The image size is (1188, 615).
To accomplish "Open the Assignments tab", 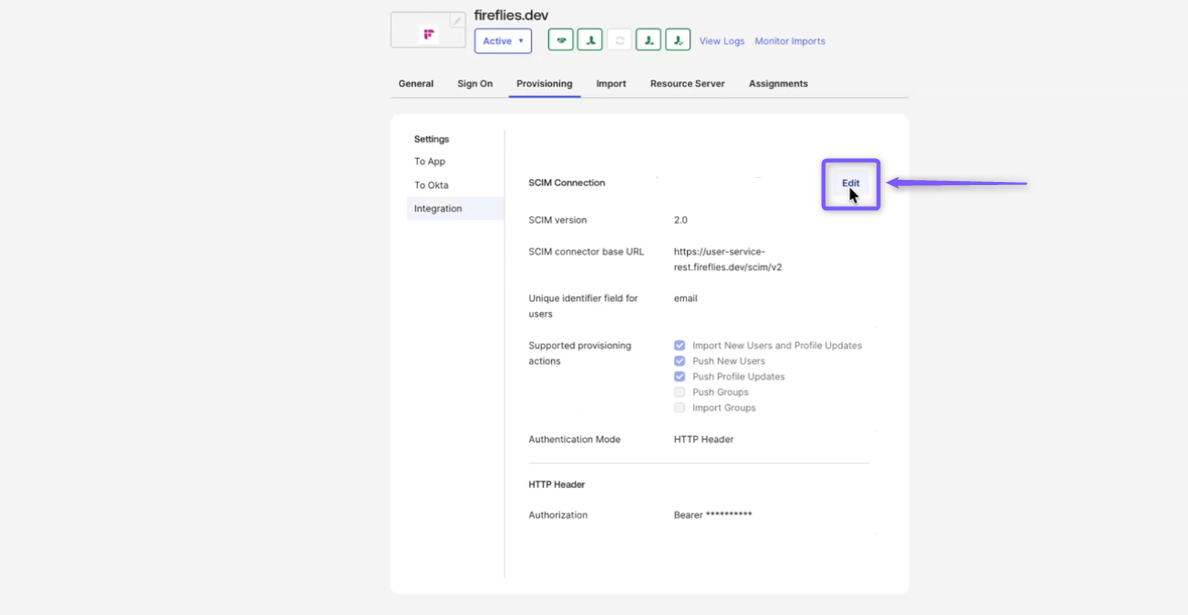I will click(x=778, y=83).
